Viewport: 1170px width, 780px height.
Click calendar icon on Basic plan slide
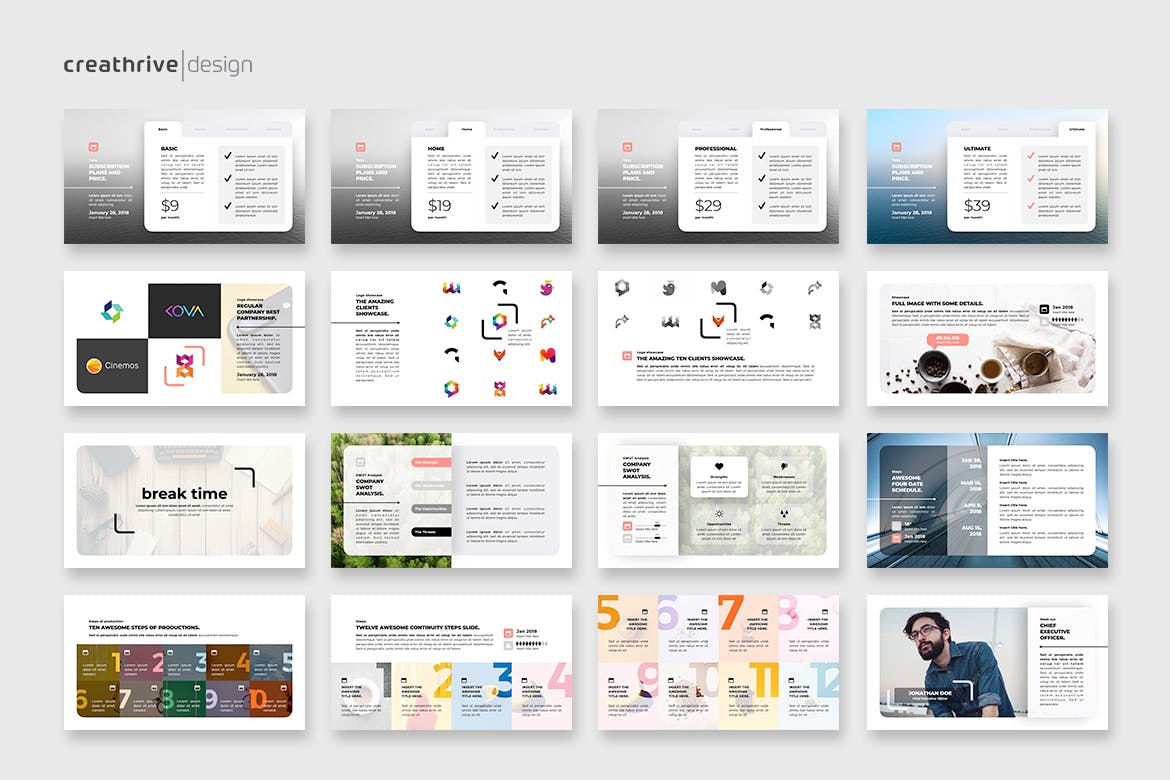pyautogui.click(x=95, y=146)
